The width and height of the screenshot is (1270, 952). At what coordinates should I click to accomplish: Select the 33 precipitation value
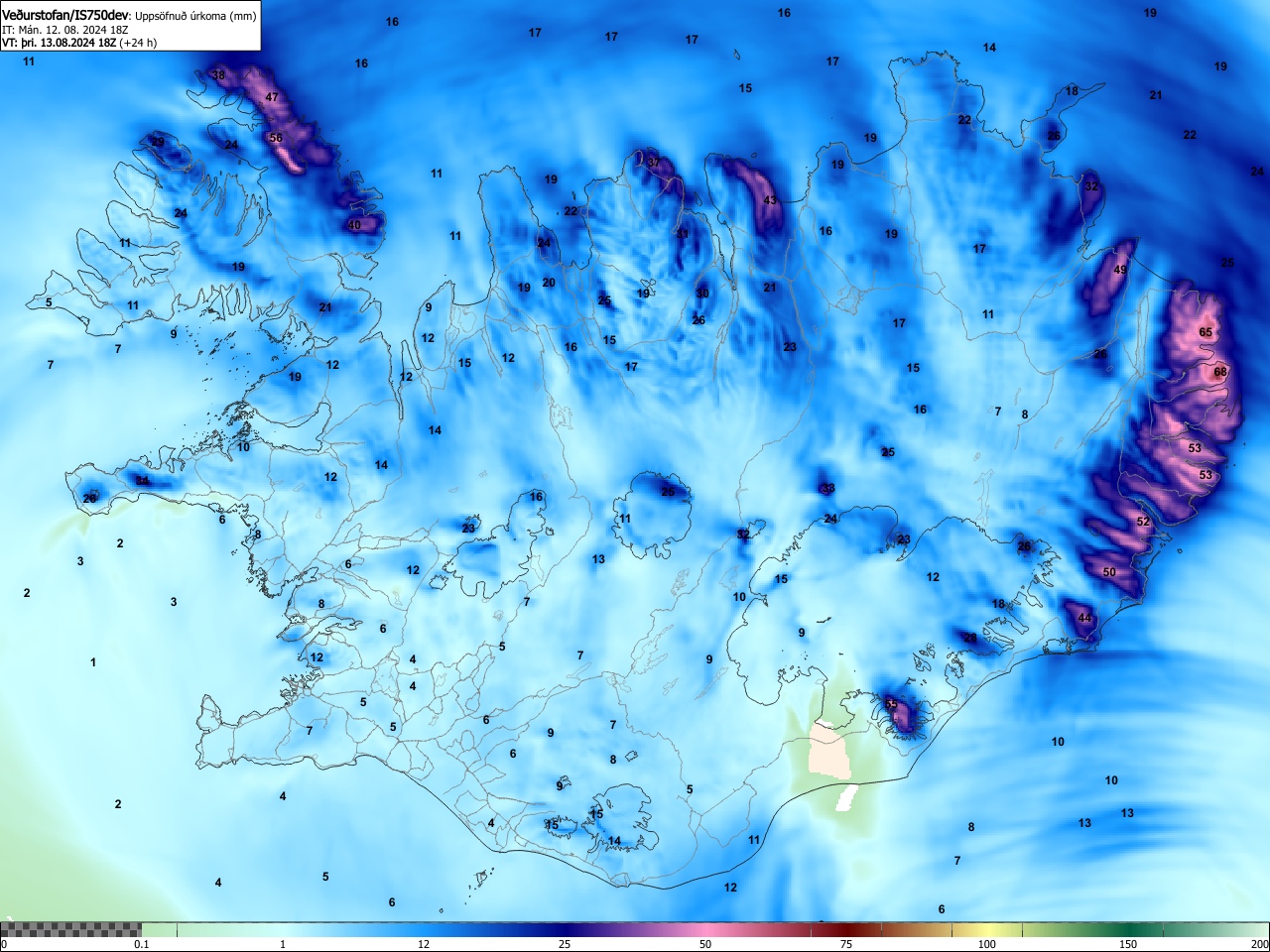pyautogui.click(x=828, y=488)
